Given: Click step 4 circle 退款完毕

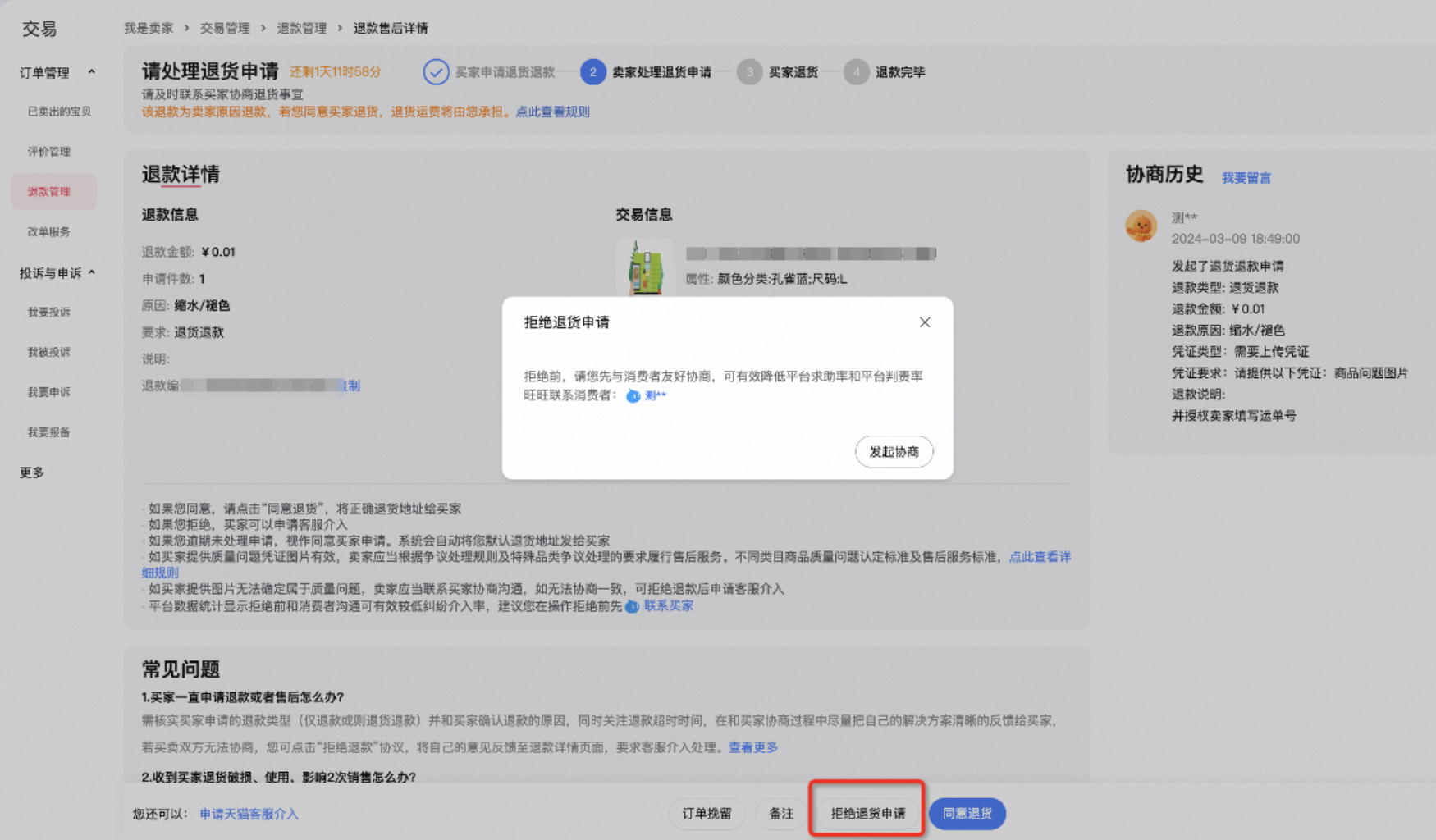Looking at the screenshot, I should click(856, 72).
